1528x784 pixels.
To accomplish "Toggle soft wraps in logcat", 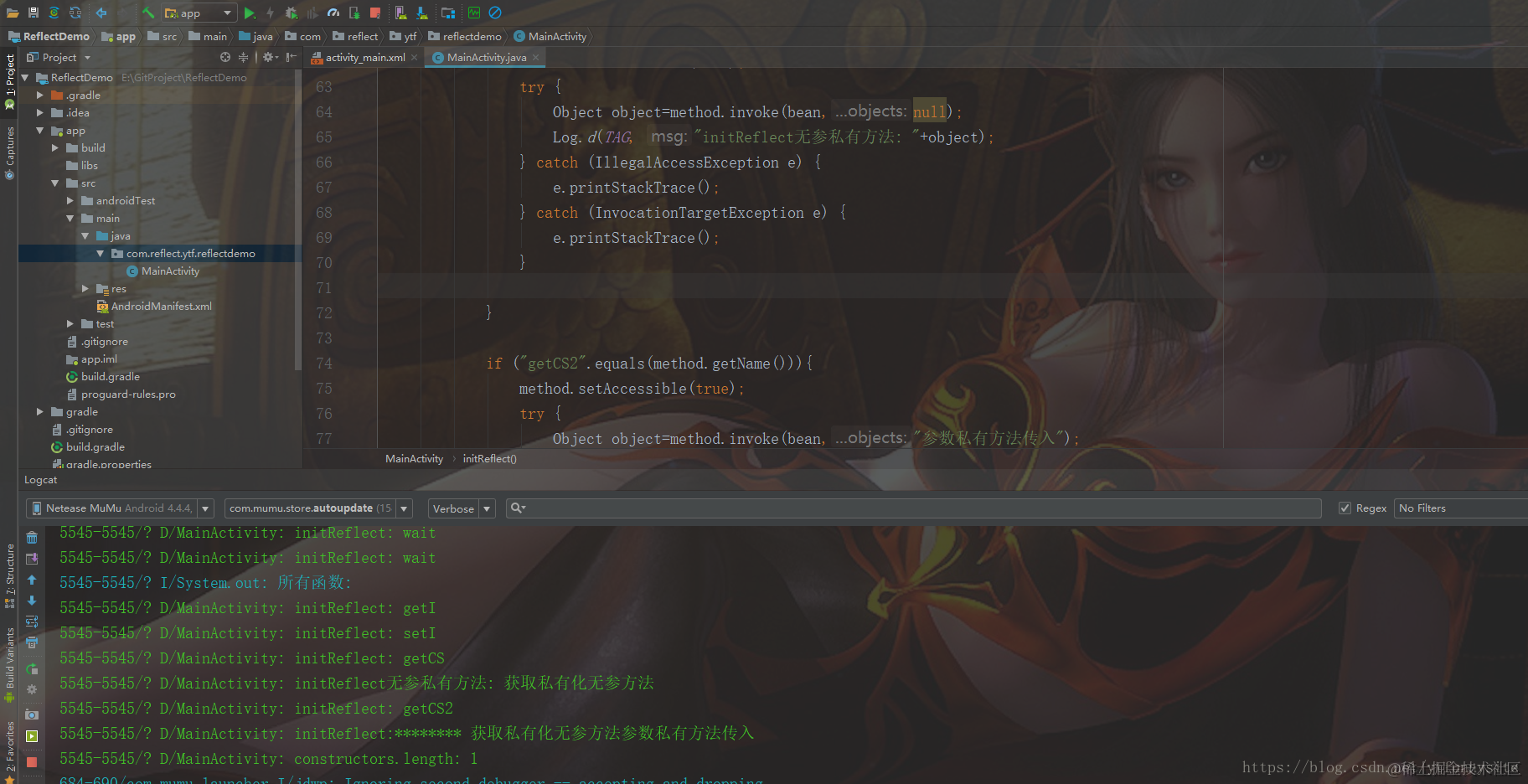I will [32, 622].
